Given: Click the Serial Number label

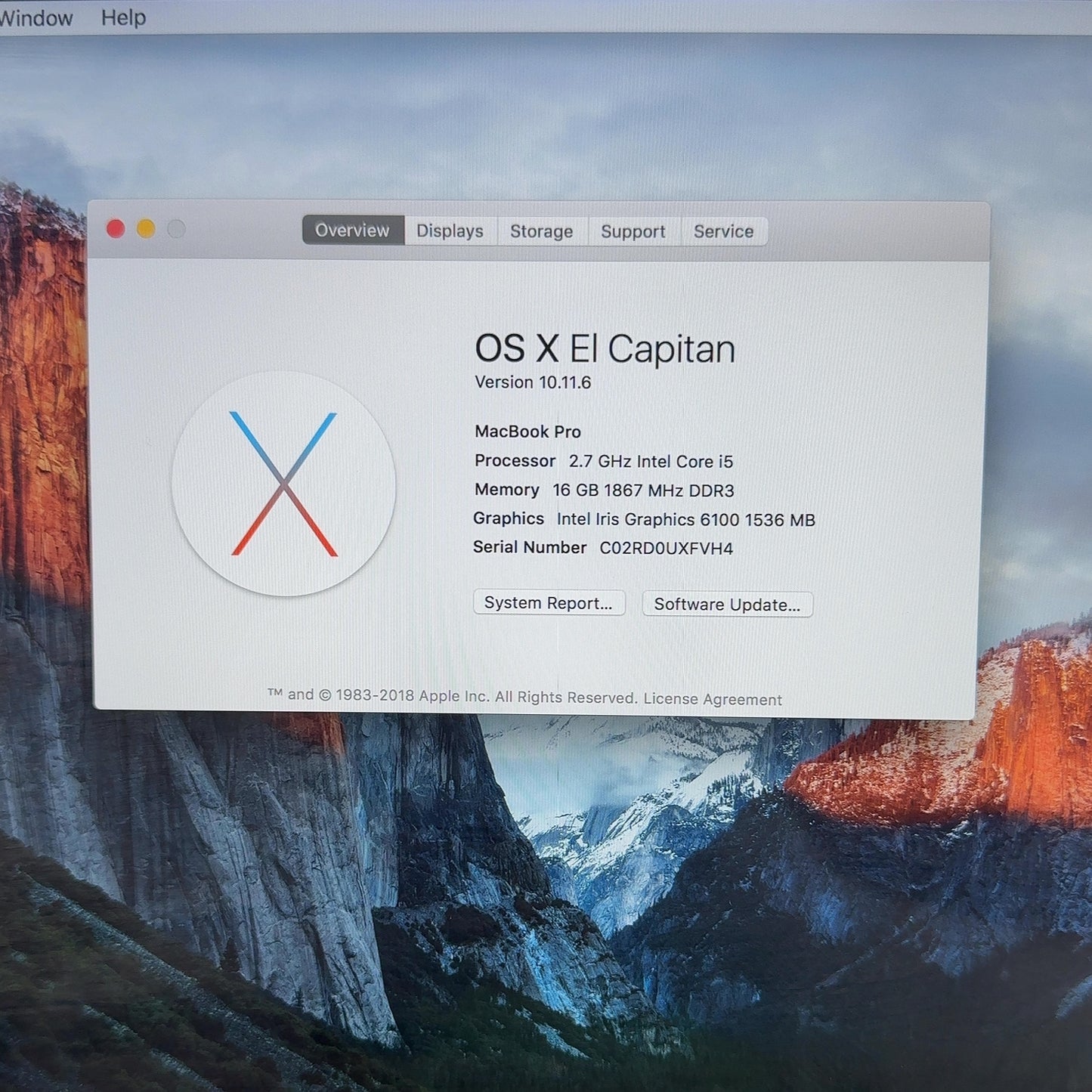Looking at the screenshot, I should 529,547.
